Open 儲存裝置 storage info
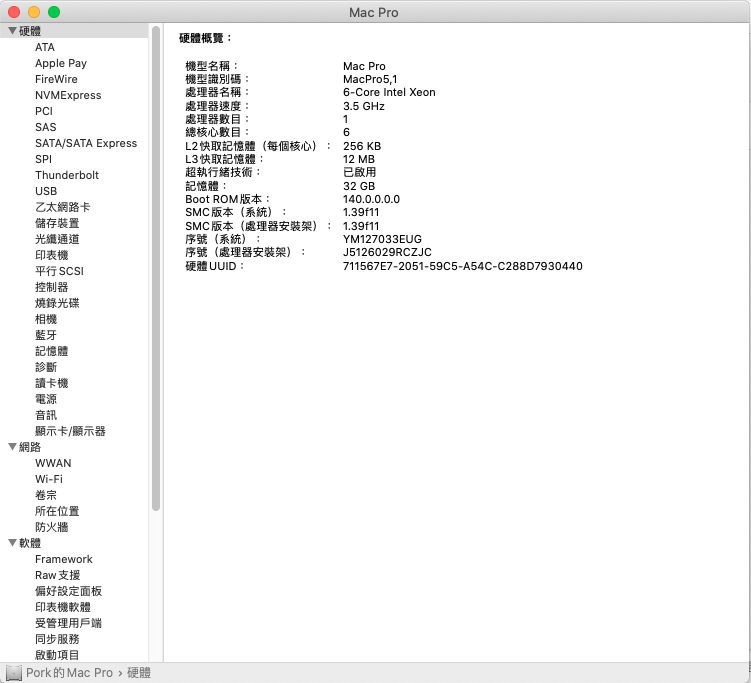 tap(57, 223)
